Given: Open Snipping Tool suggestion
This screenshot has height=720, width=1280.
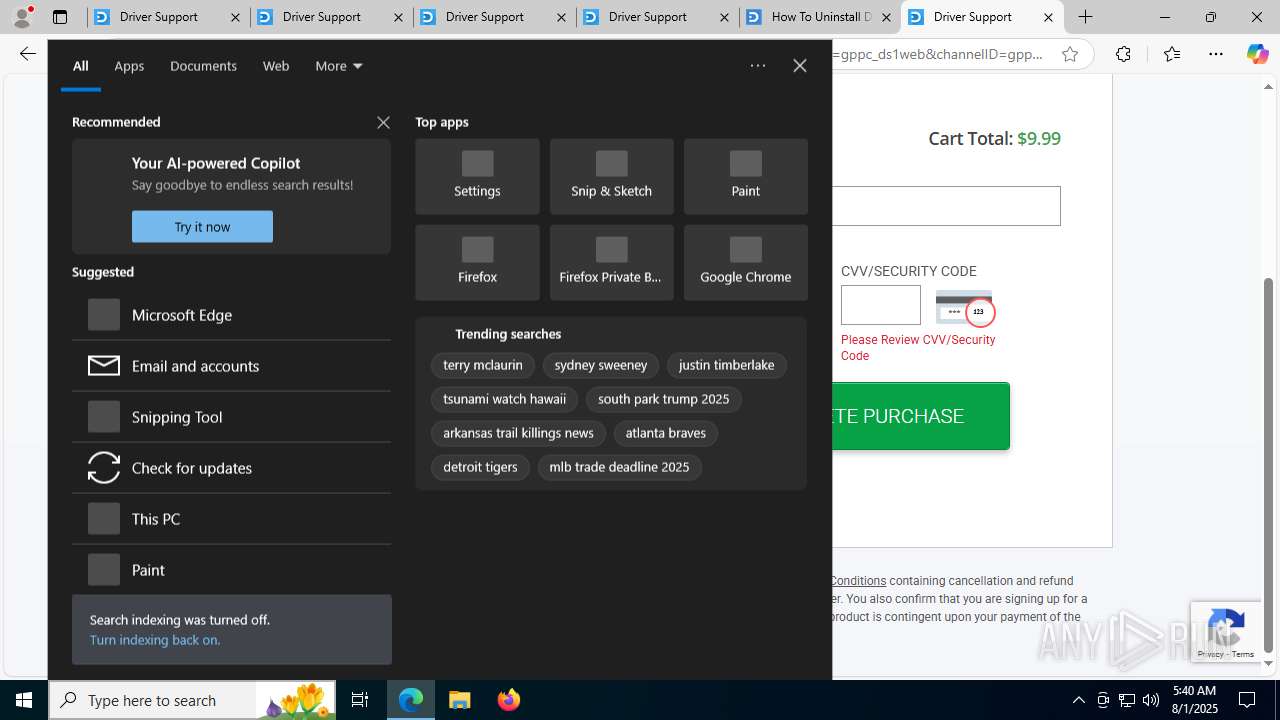Looking at the screenshot, I should point(231,417).
